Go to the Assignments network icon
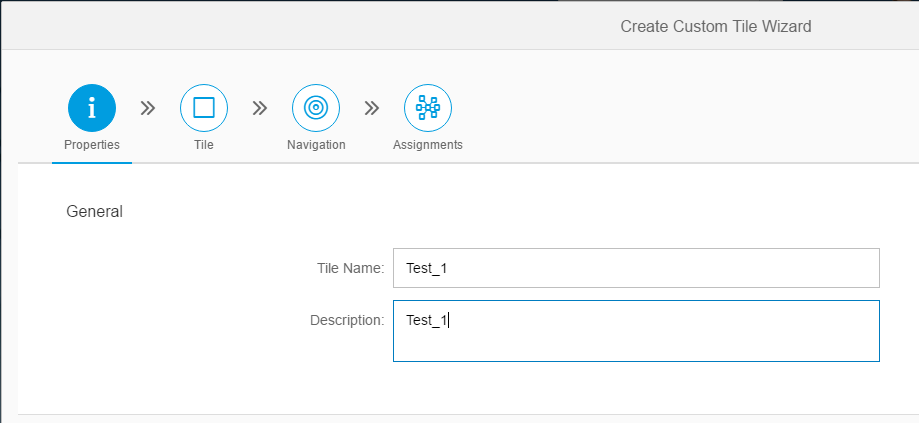The image size is (919, 423). coord(428,108)
